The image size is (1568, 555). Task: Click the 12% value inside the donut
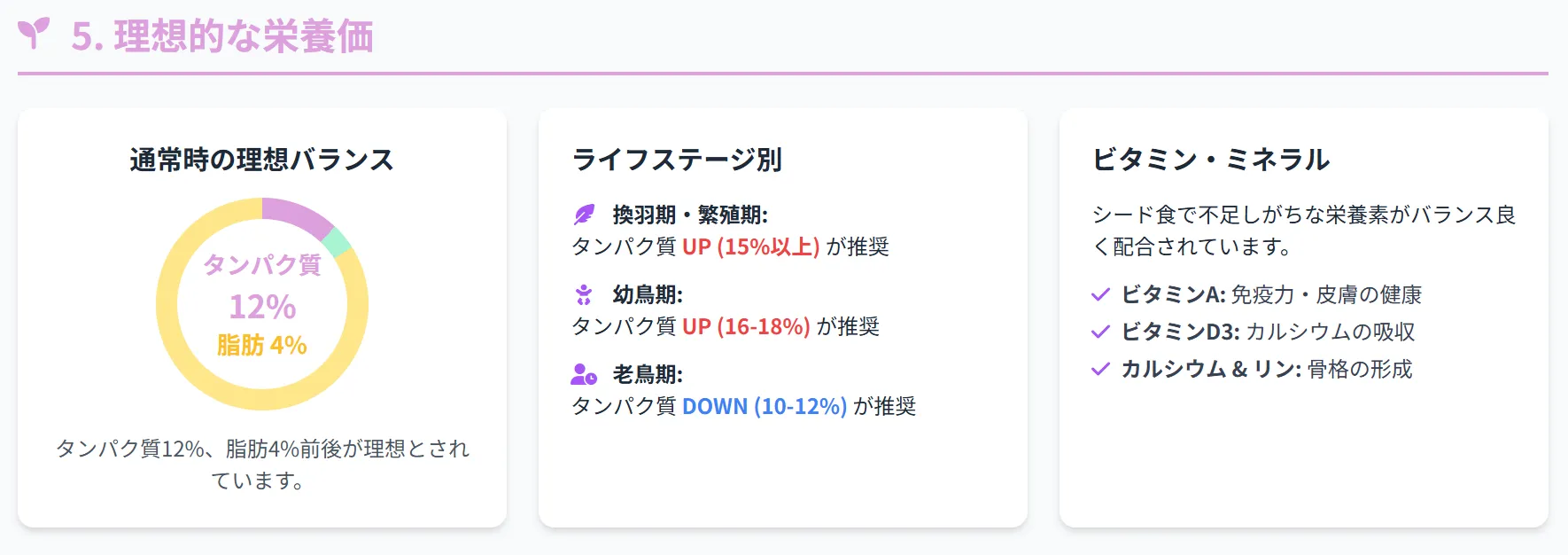[262, 307]
